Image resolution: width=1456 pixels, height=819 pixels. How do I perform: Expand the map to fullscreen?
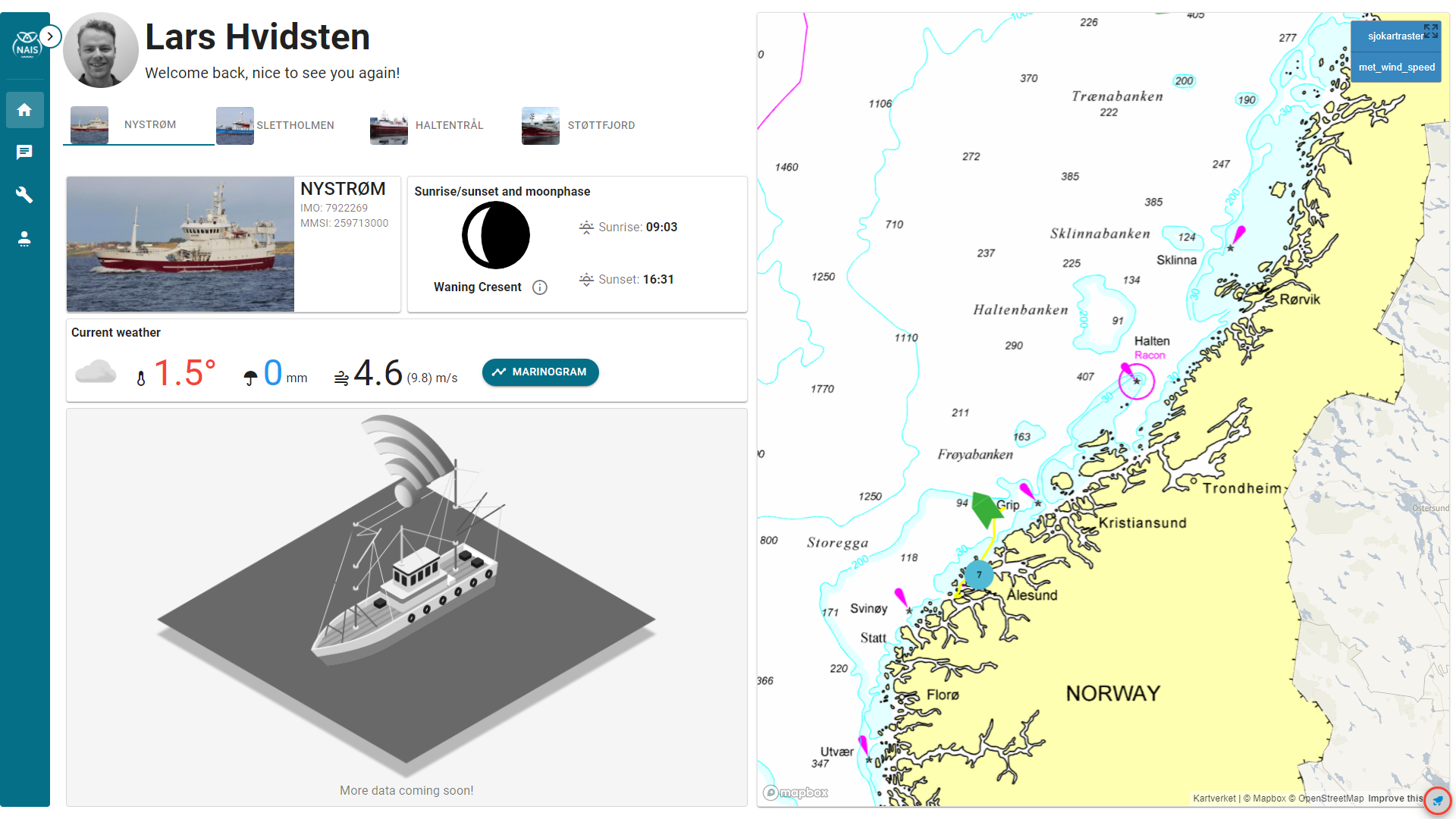(x=1430, y=31)
